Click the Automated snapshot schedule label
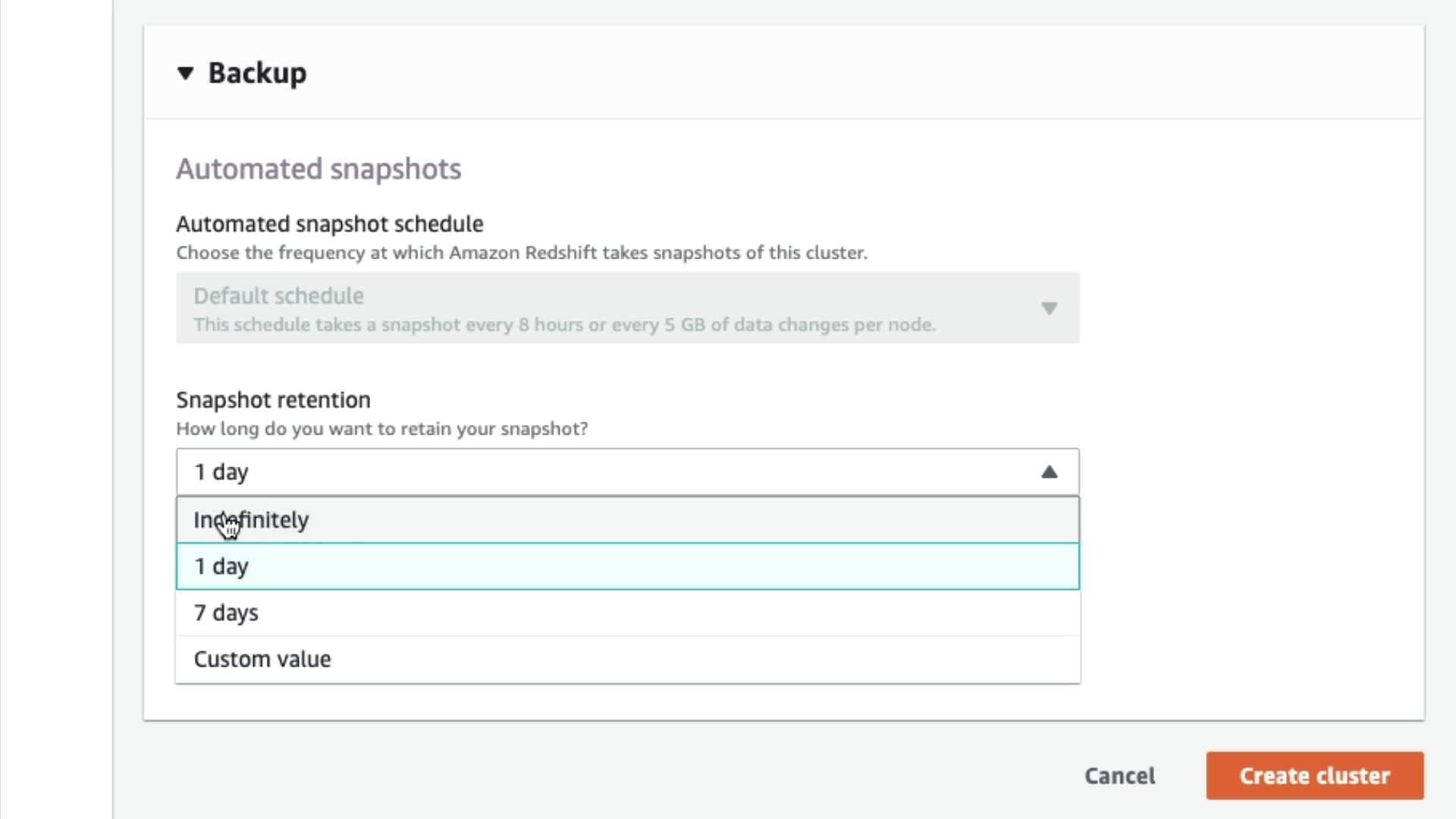 (329, 224)
